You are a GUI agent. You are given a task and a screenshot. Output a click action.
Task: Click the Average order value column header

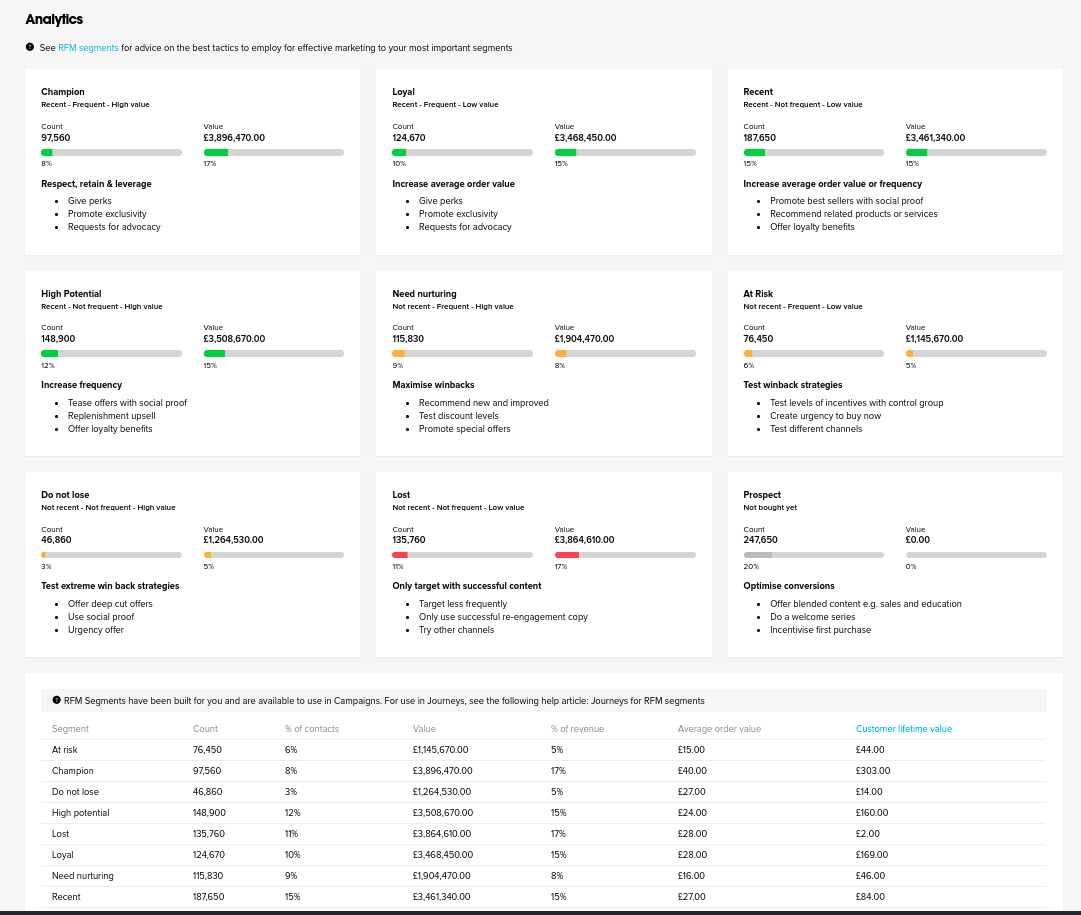[x=719, y=729]
